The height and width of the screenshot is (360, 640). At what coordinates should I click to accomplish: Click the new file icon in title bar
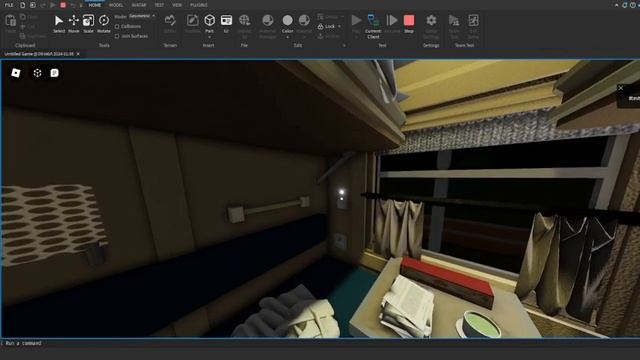(22, 5)
